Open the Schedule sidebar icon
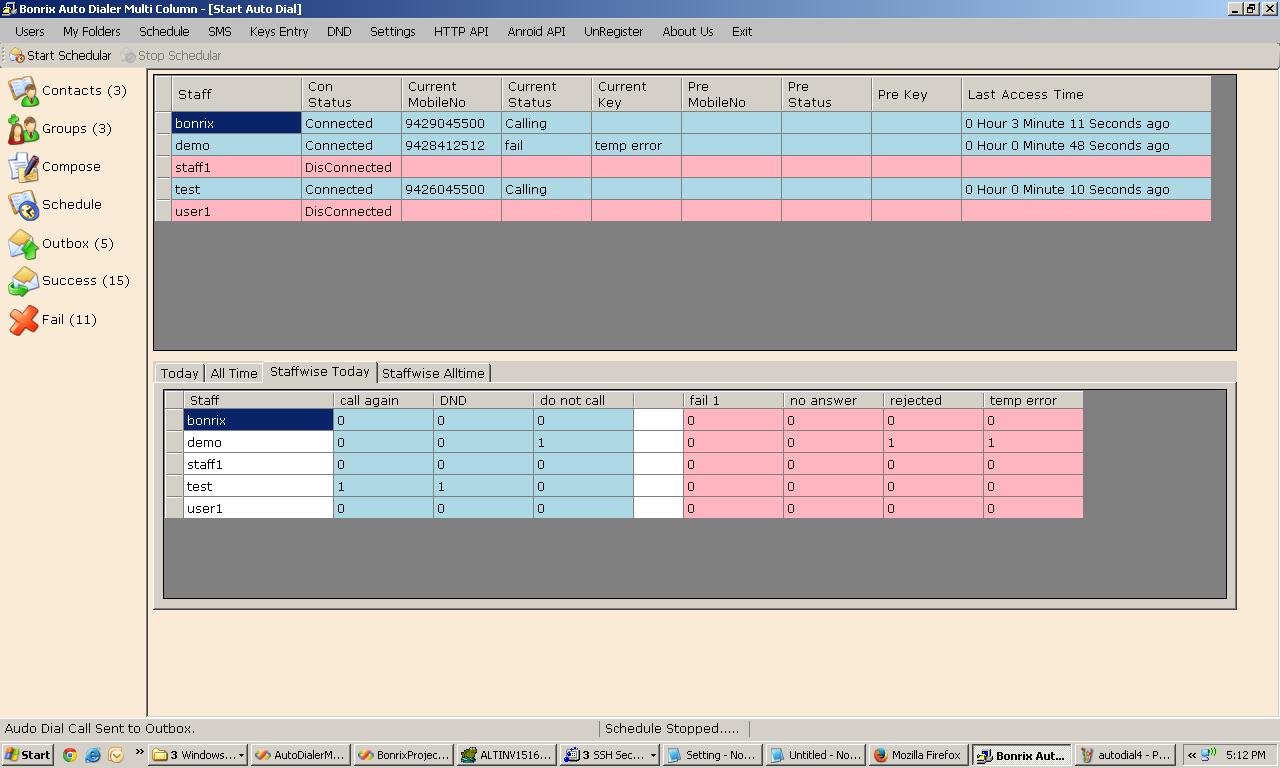The width and height of the screenshot is (1280, 768). tap(24, 205)
